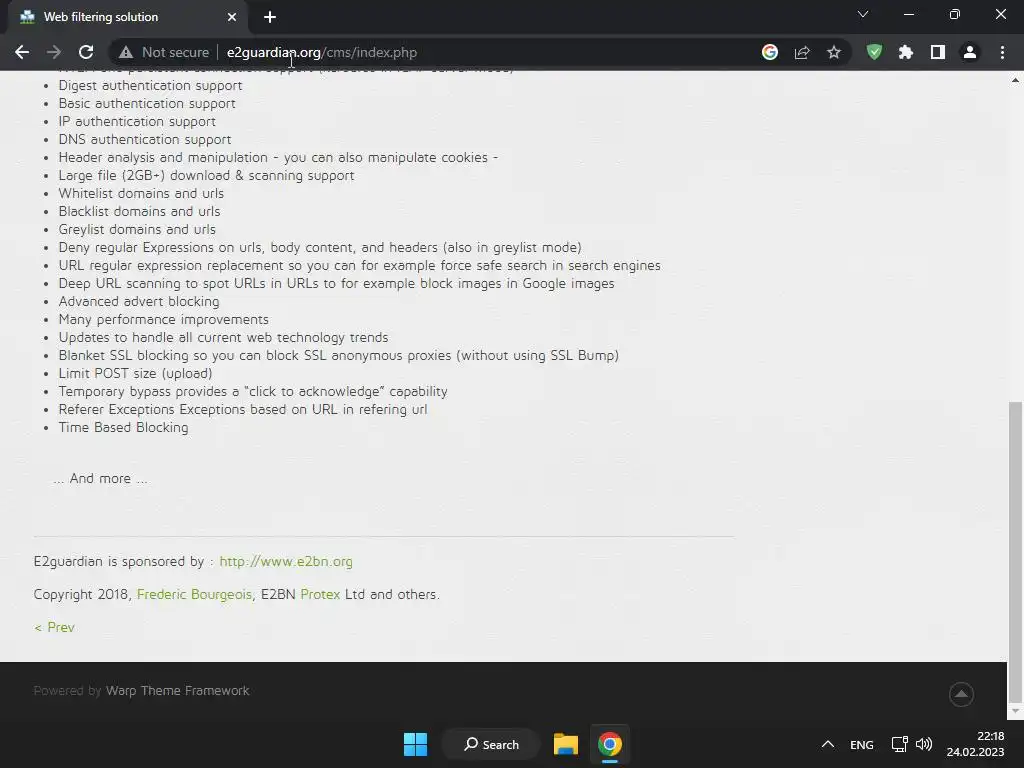Open the clock showing 22:18
This screenshot has height=768, width=1024.
click(975, 744)
